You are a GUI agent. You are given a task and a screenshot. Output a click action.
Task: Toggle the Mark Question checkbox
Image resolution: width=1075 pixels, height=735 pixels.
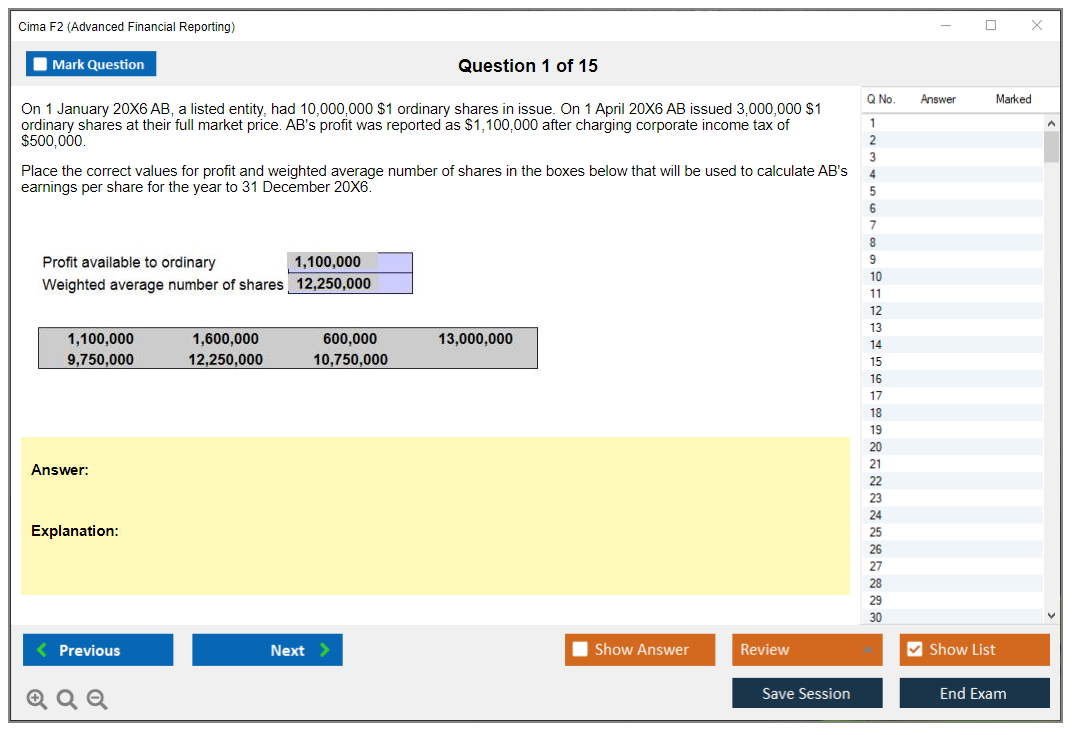click(41, 64)
